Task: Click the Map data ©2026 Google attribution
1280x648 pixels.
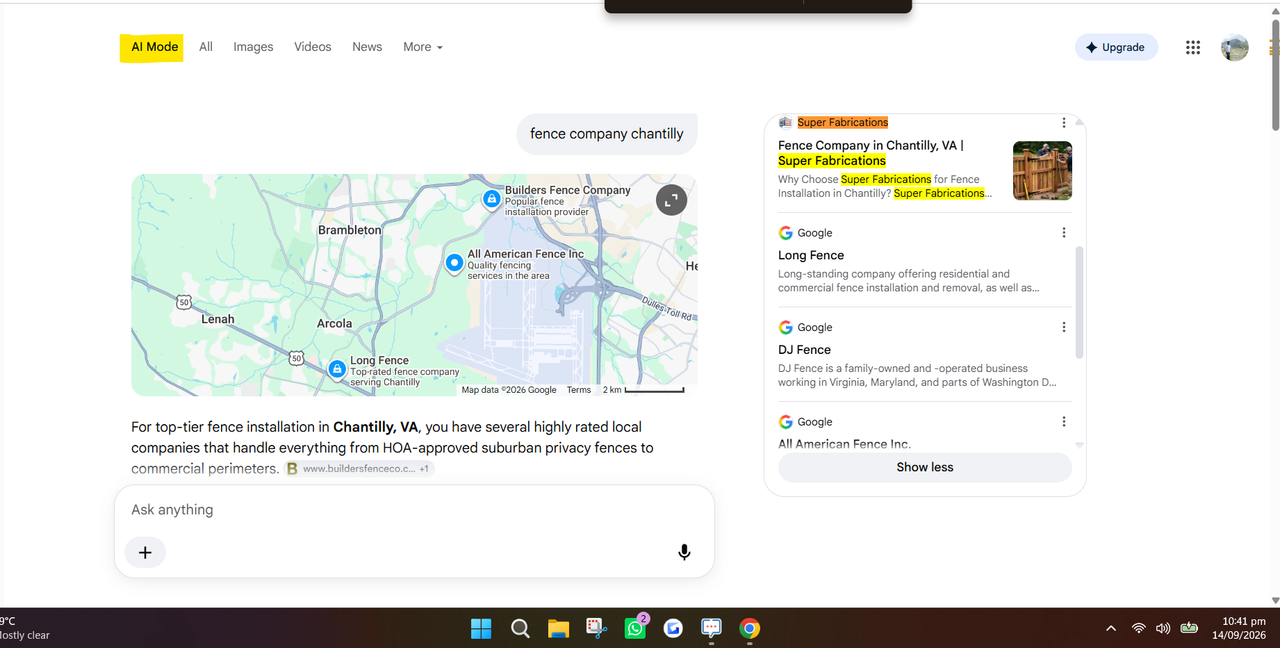Action: click(x=509, y=390)
